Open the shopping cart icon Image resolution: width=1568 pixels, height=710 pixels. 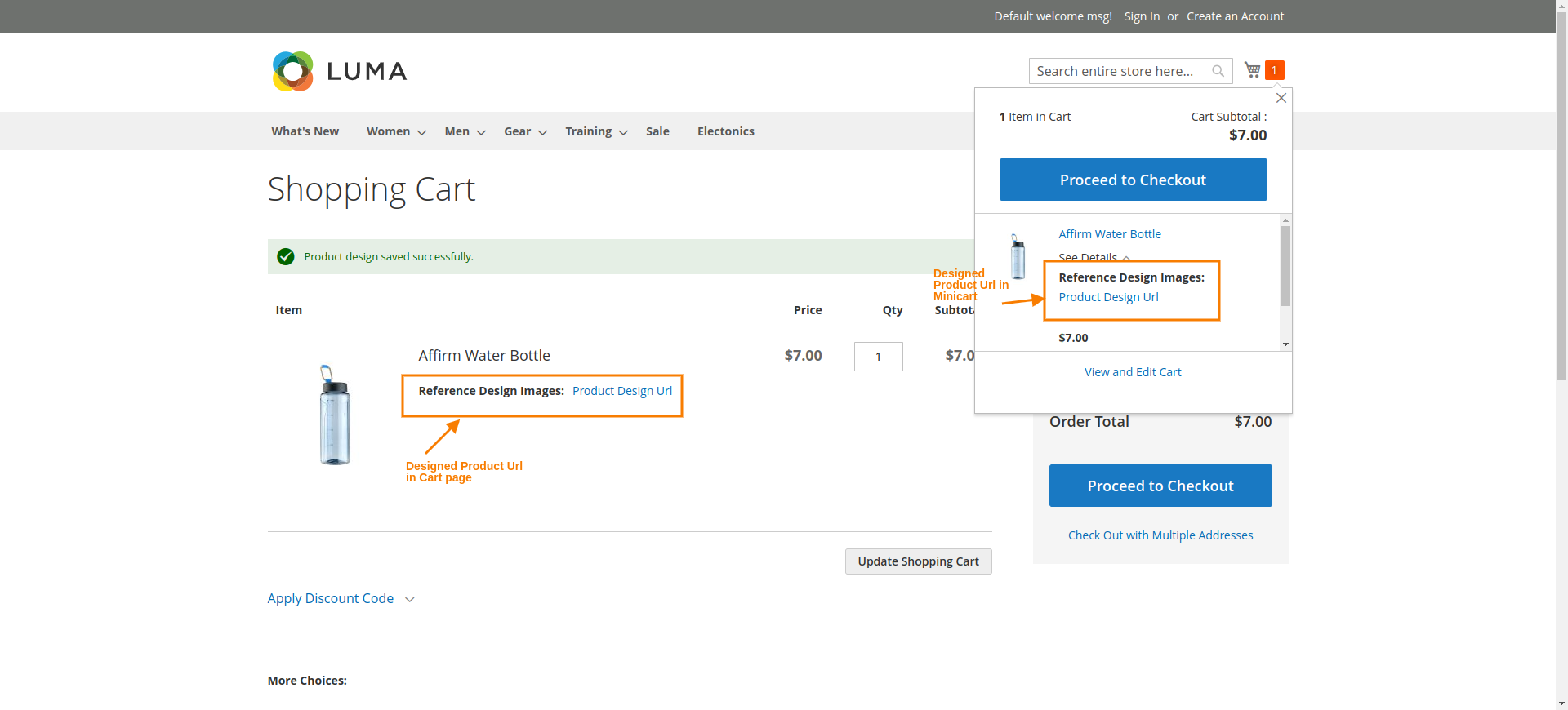1252,70
